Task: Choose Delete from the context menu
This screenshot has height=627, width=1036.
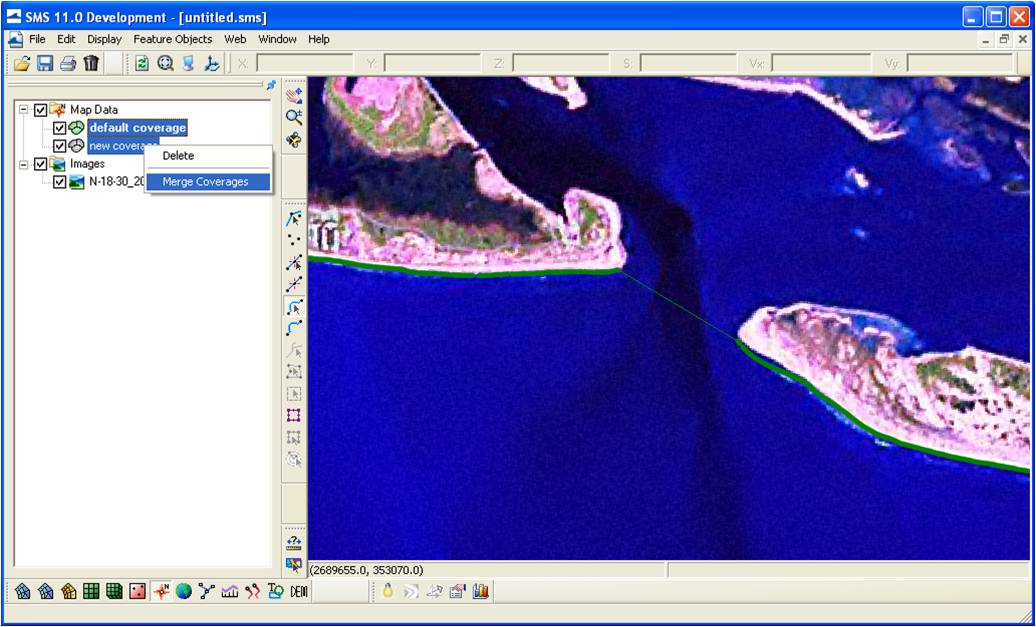Action: coord(208,156)
